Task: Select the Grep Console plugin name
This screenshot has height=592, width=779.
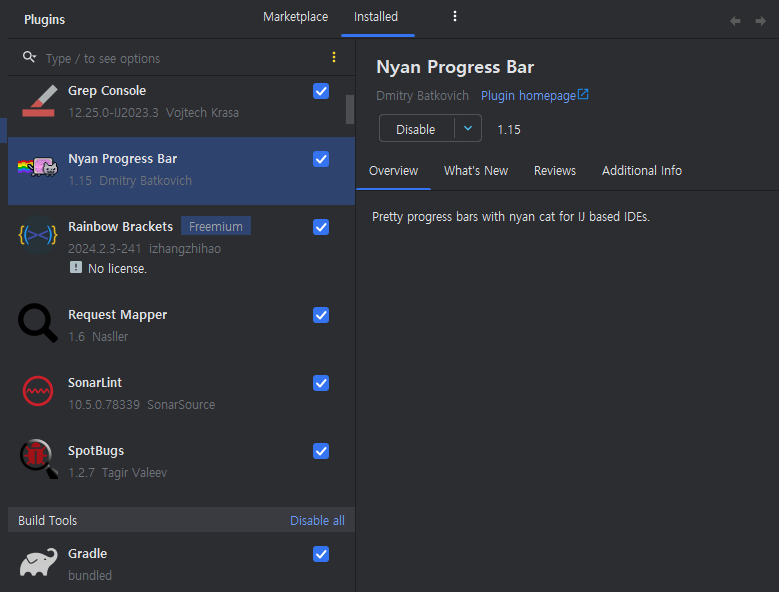Action: pos(107,91)
